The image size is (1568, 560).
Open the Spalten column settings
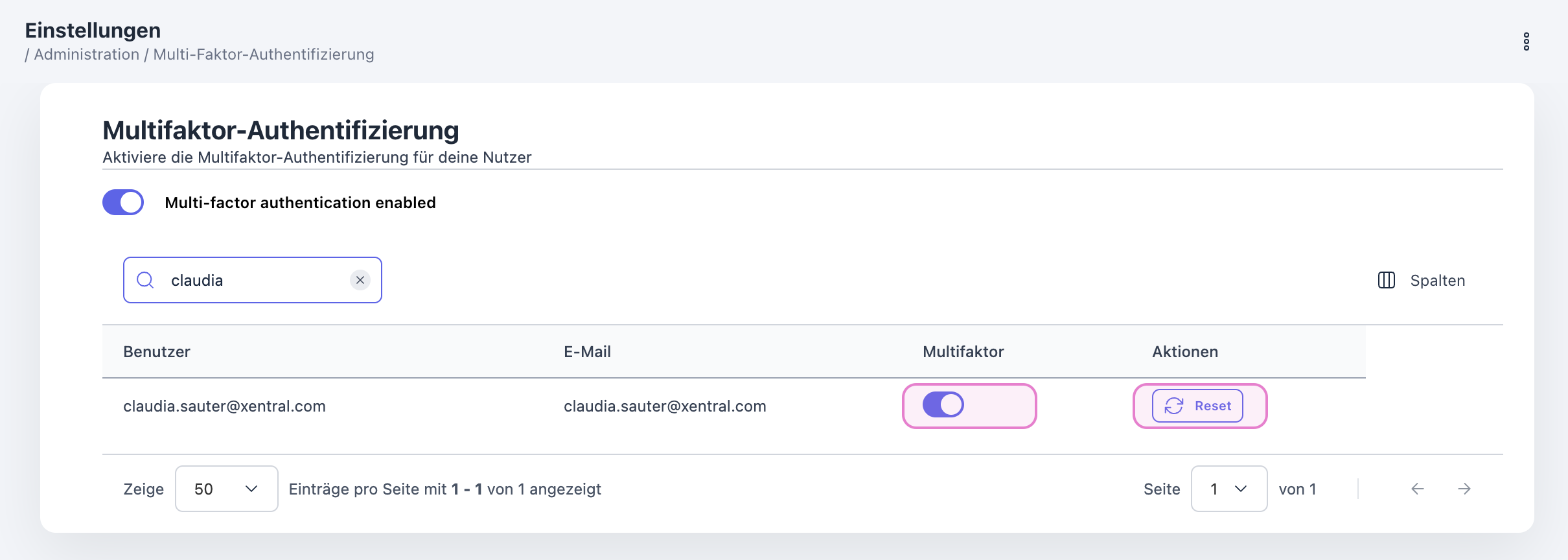point(1437,280)
